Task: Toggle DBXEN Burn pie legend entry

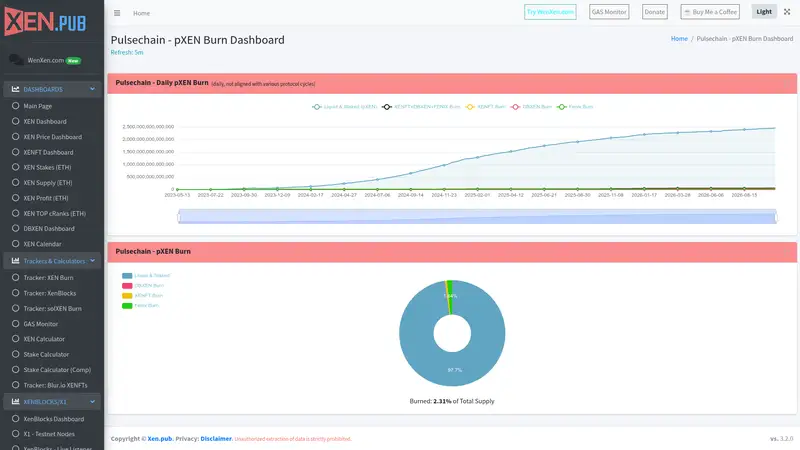Action: (143, 286)
